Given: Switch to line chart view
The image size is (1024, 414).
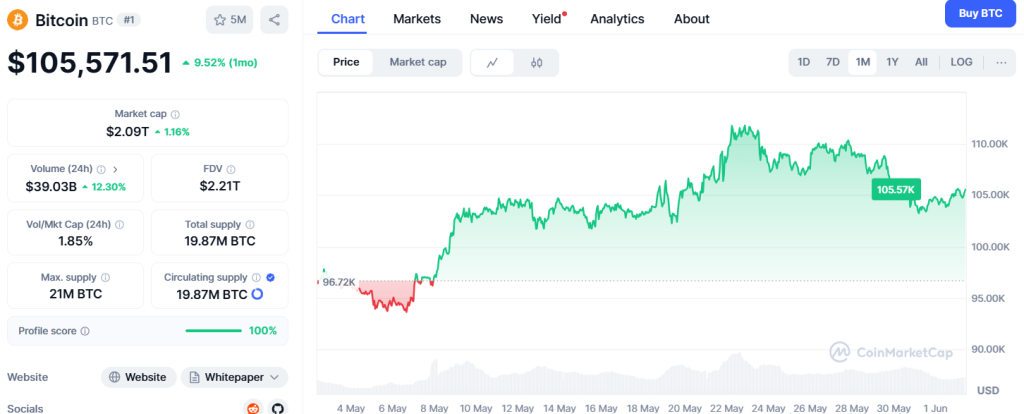Looking at the screenshot, I should [x=492, y=62].
